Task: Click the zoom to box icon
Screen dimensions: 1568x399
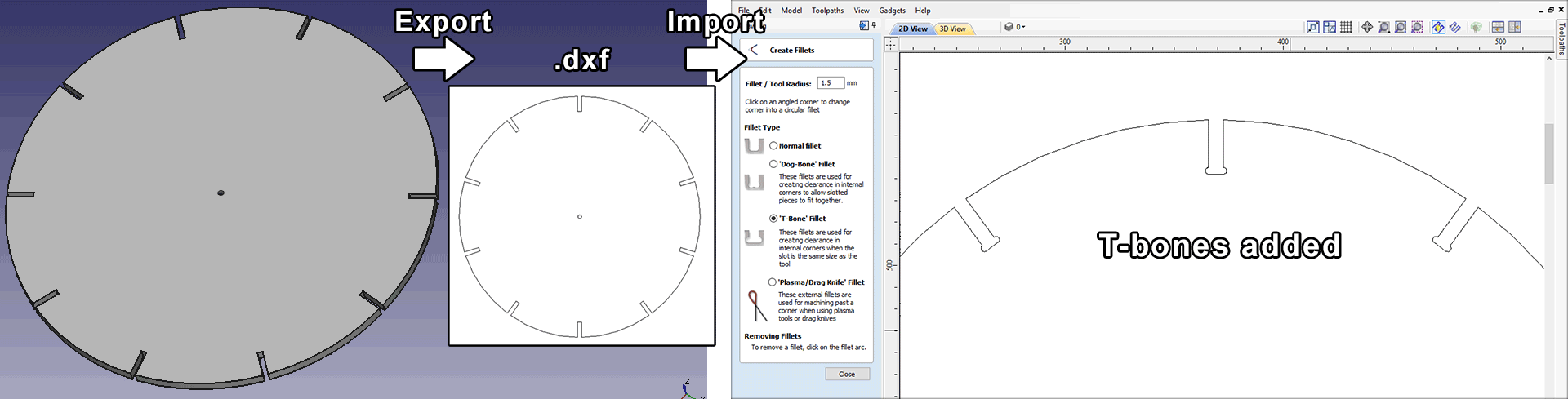Action: pos(1384,27)
